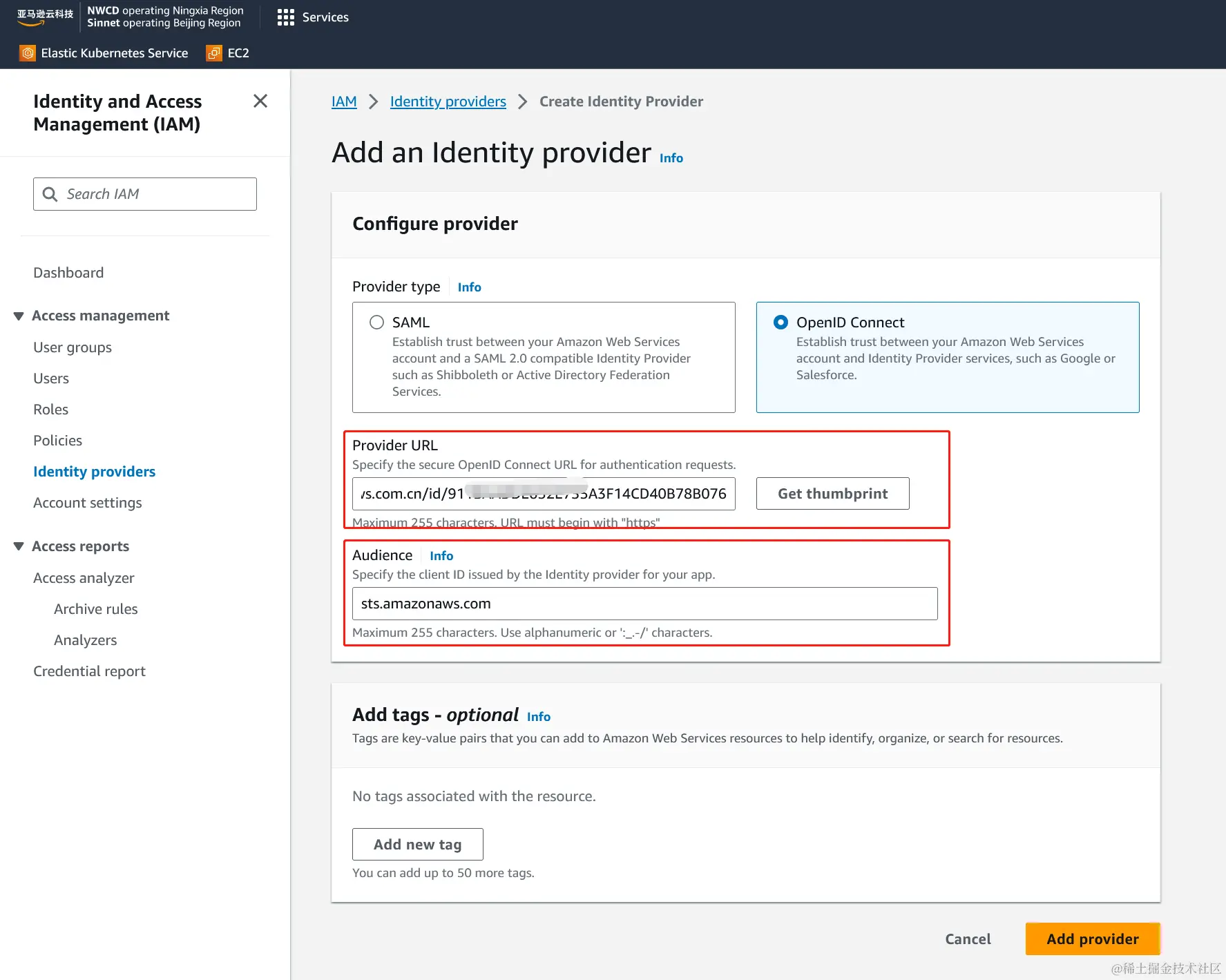
Task: Click the Add provider button
Action: (1093, 939)
